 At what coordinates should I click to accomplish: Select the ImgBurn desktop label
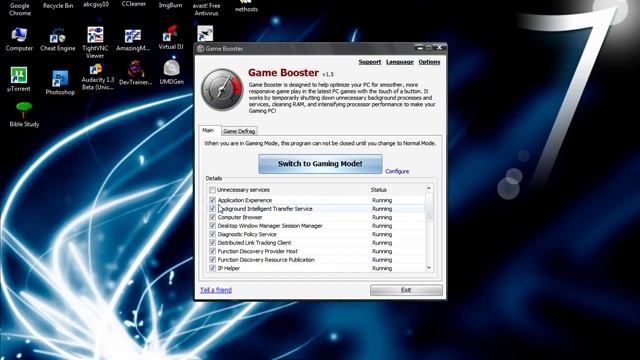(171, 5)
